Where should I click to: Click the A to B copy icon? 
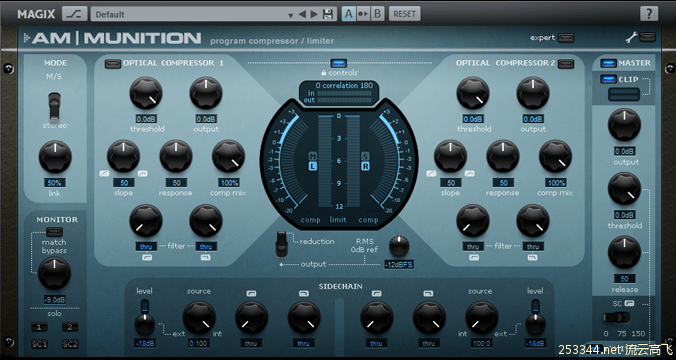pos(363,14)
